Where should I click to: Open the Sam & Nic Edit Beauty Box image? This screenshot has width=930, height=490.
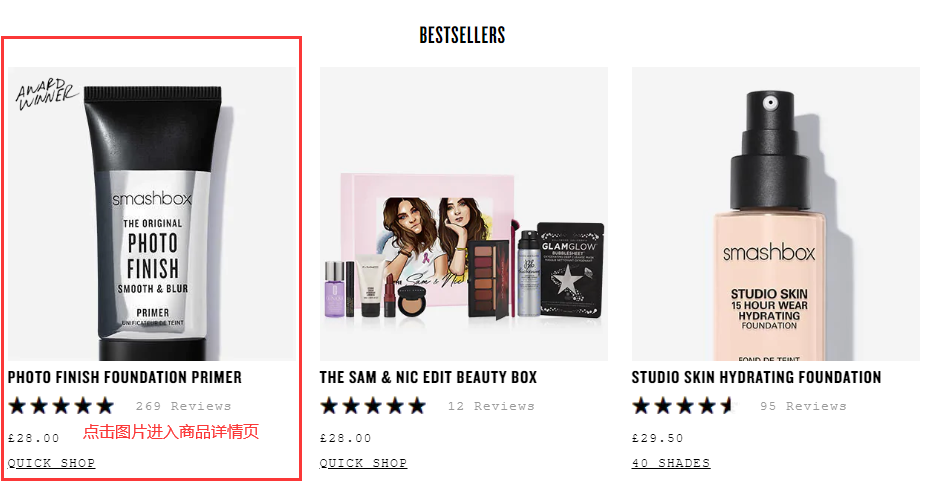click(x=464, y=214)
